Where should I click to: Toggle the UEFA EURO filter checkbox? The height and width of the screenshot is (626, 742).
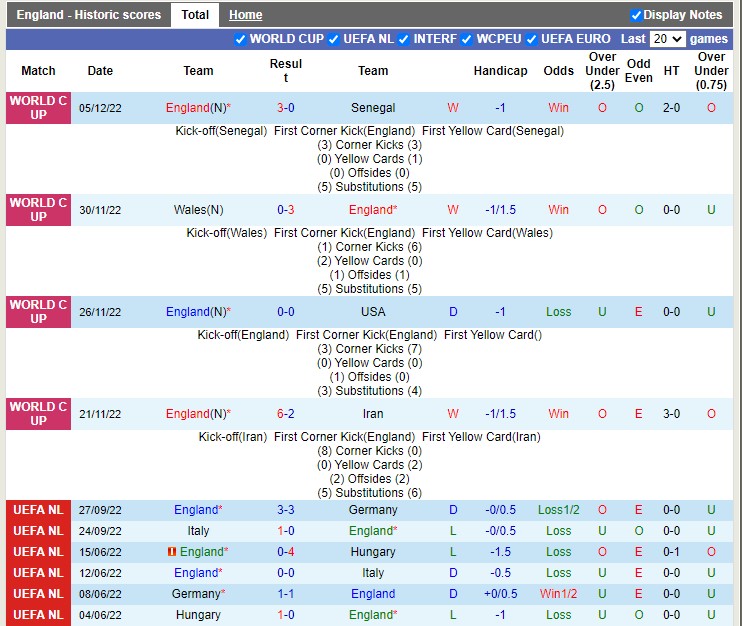point(531,39)
